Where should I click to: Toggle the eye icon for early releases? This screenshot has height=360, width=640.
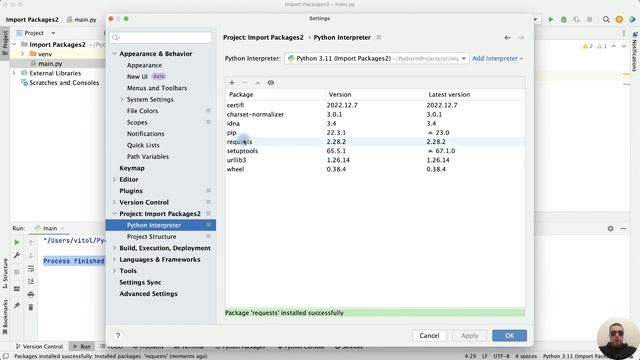pos(271,83)
